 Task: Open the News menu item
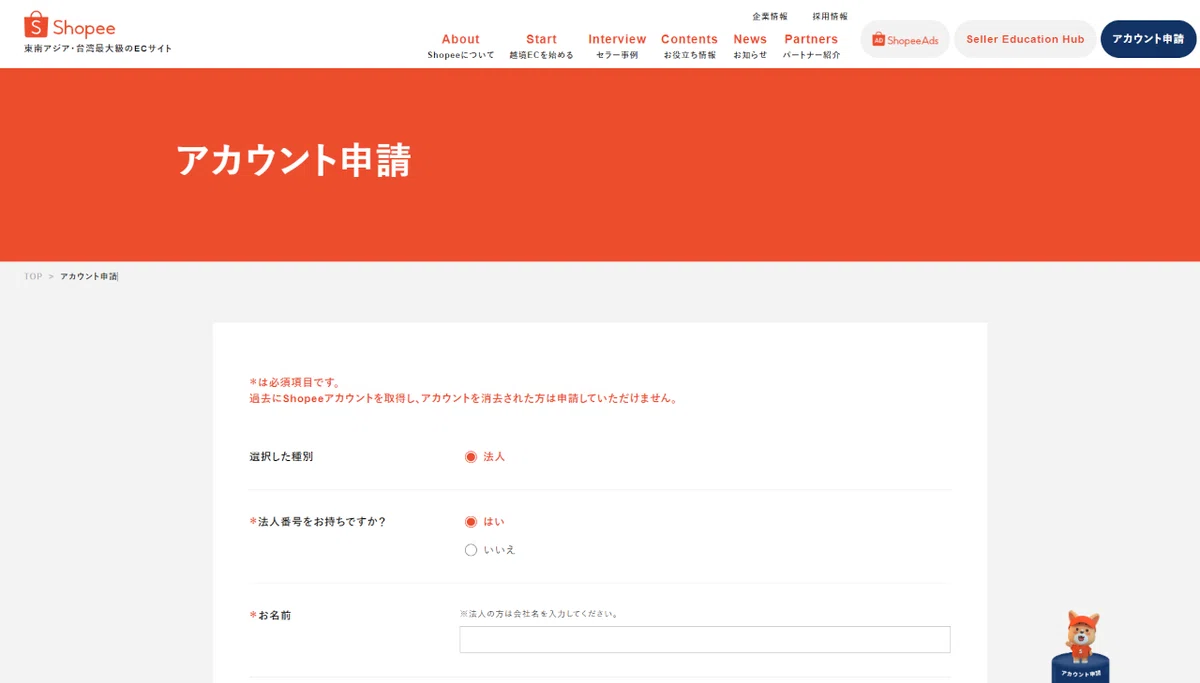pos(750,46)
